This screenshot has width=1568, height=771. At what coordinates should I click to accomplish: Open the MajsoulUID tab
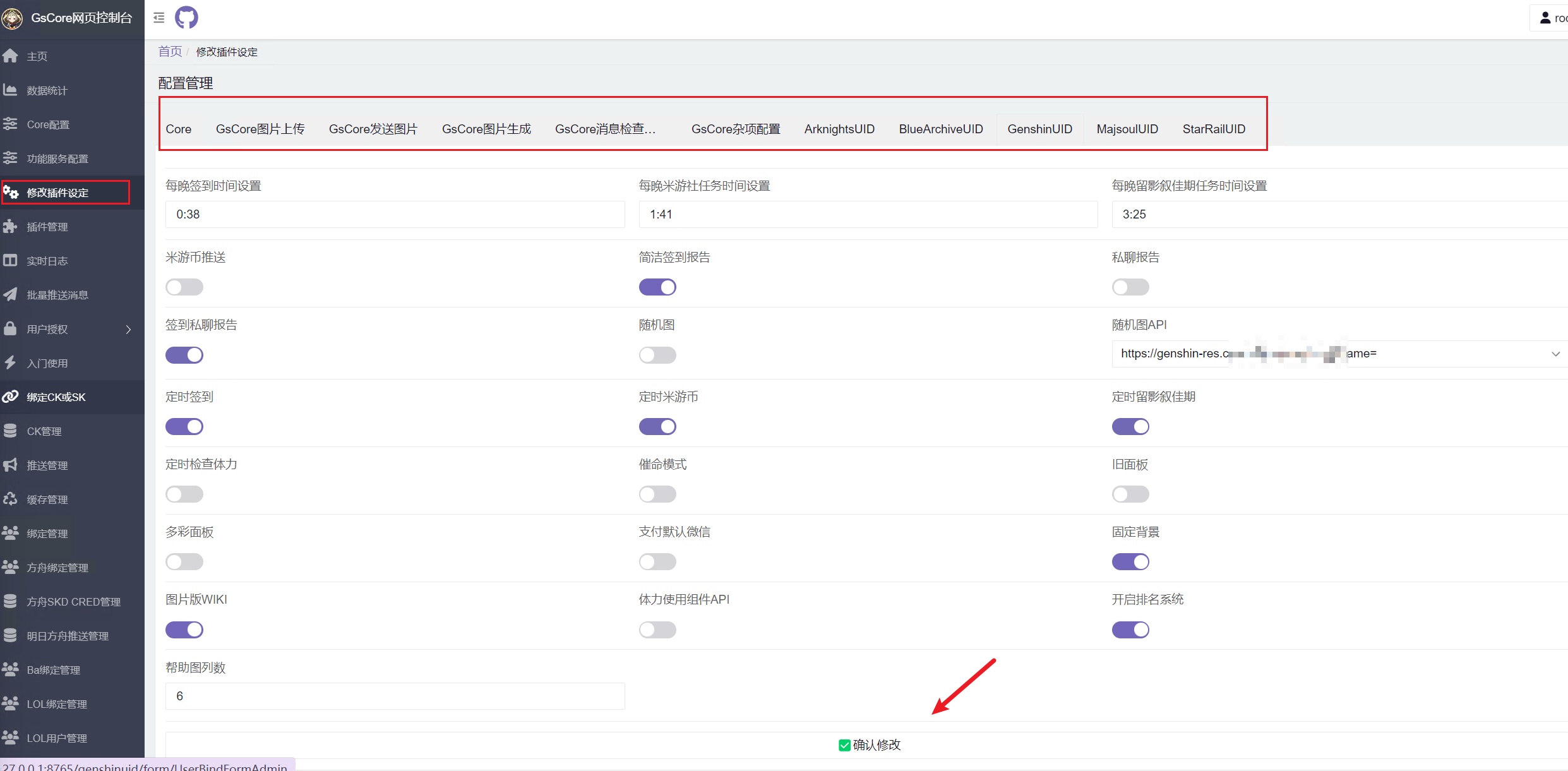1127,129
